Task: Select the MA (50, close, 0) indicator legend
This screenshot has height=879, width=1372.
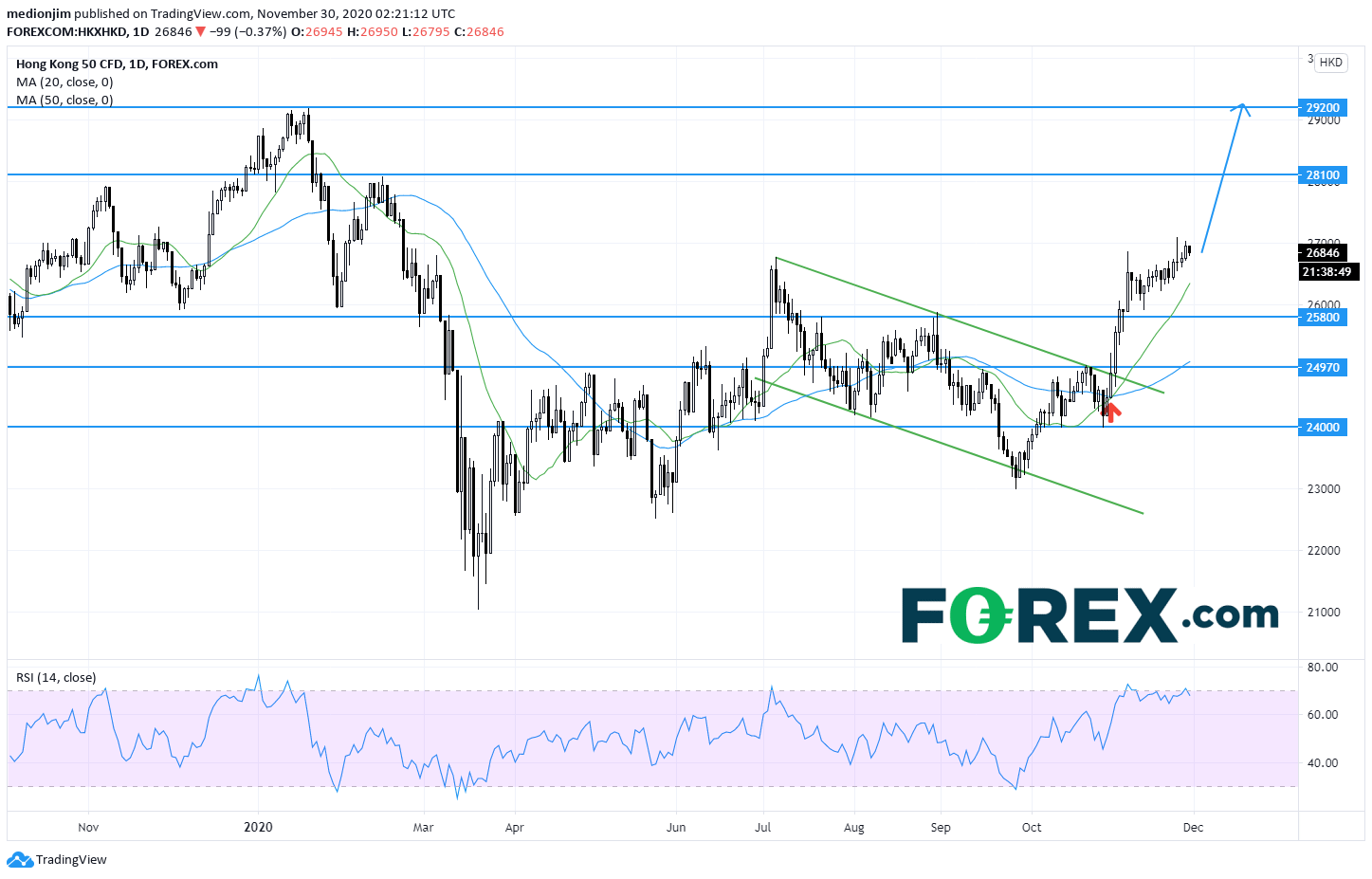Action: point(64,100)
